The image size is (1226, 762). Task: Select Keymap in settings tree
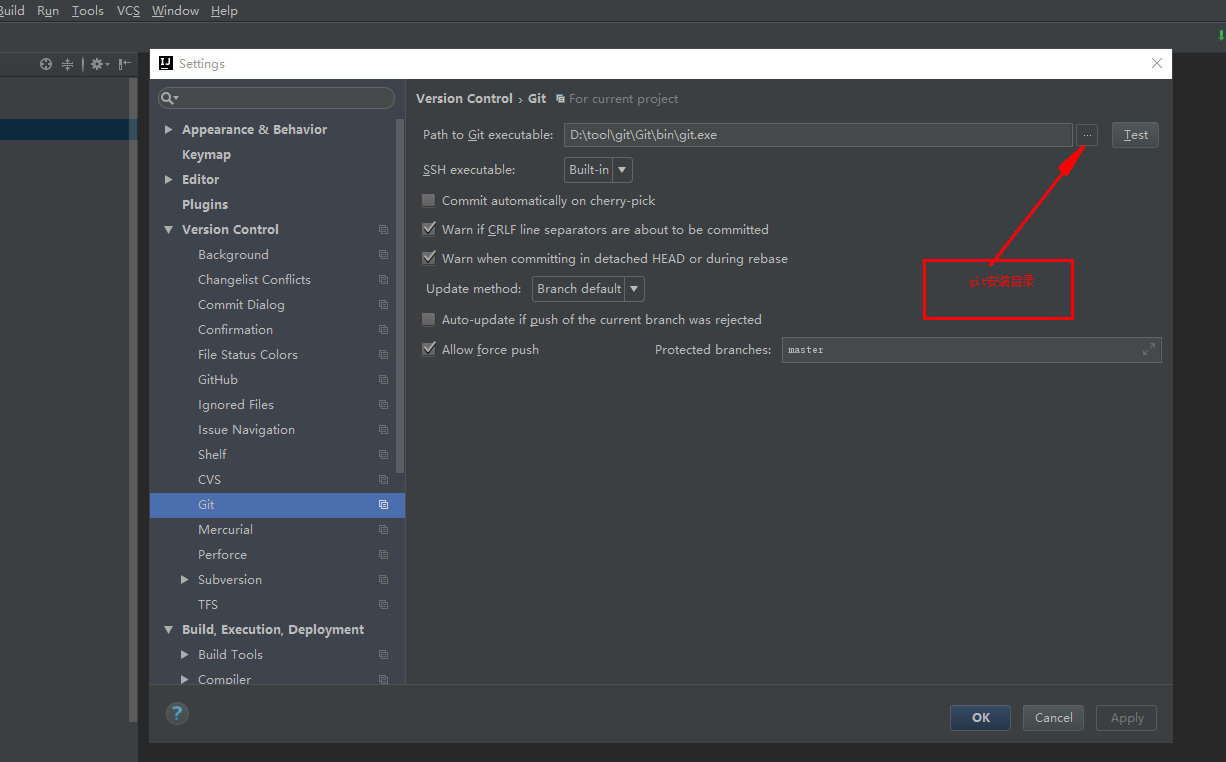tap(206, 155)
